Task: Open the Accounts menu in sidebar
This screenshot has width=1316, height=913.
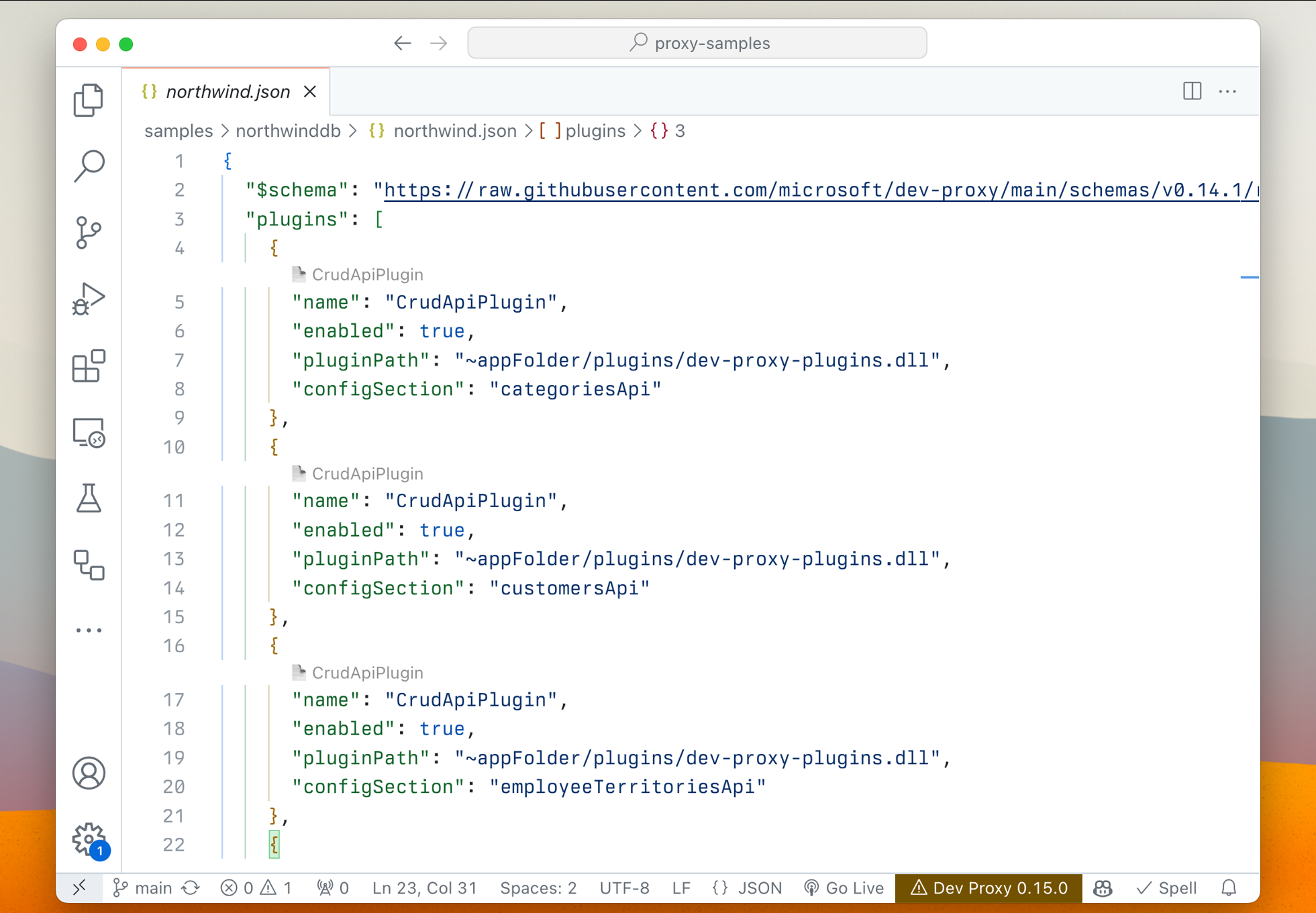Action: [x=88, y=773]
